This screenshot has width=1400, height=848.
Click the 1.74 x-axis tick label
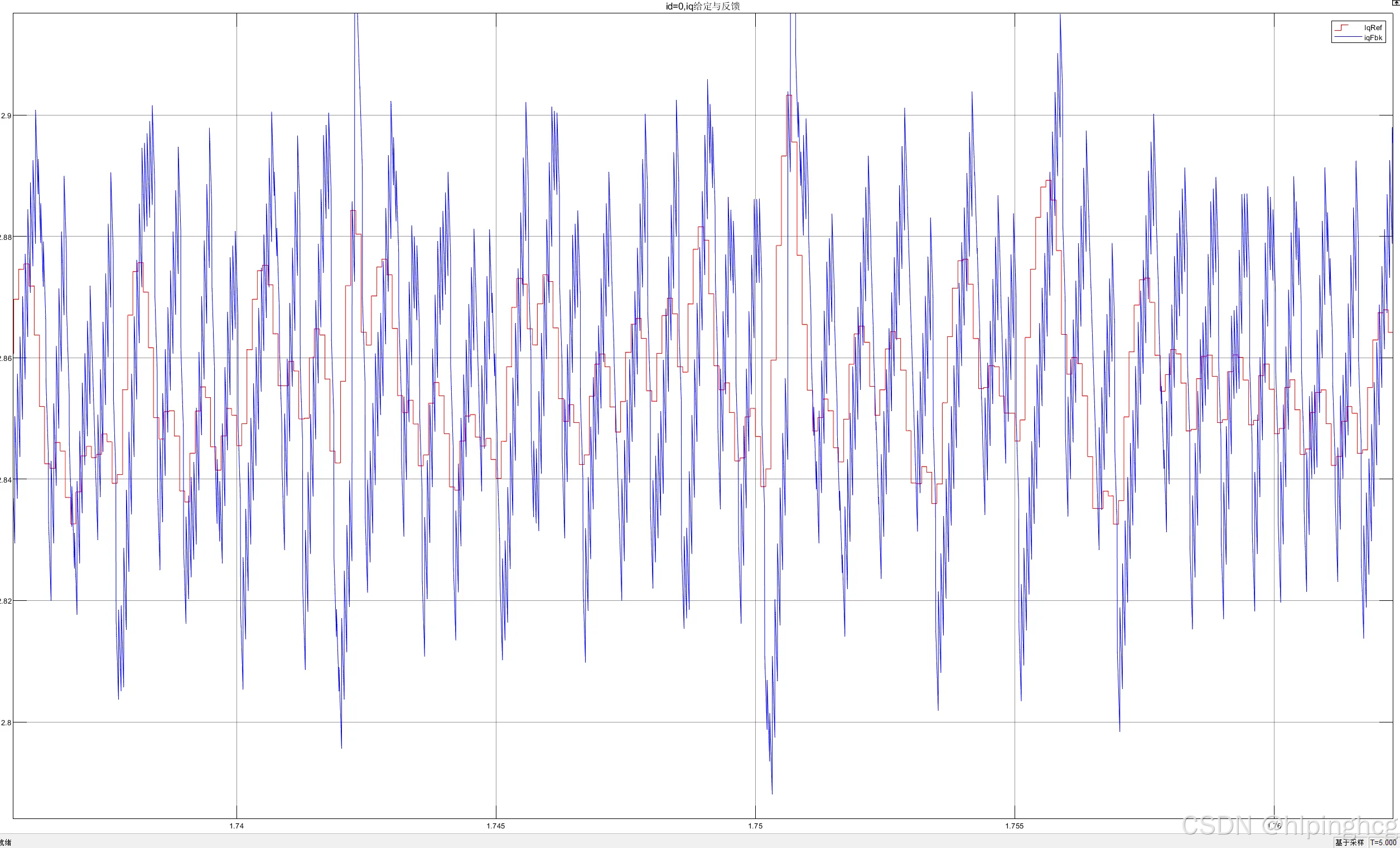[x=236, y=826]
